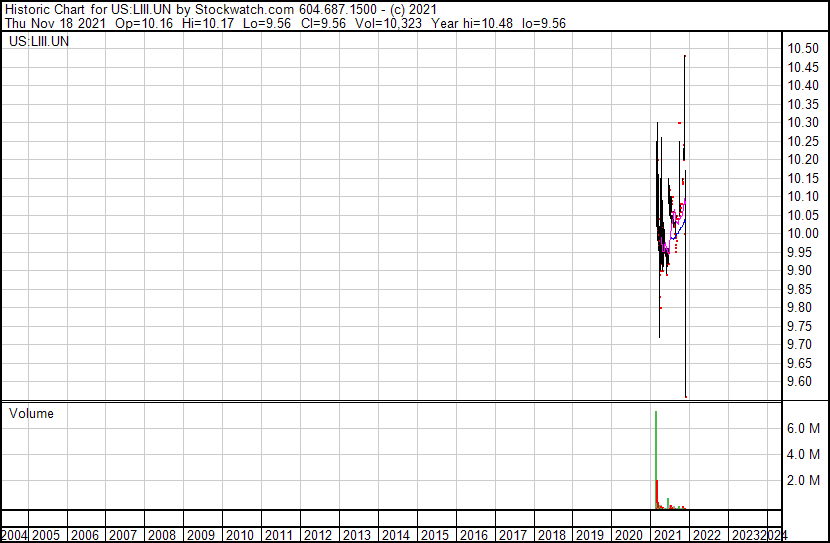Click the 9.95 price axis label

(x=799, y=252)
